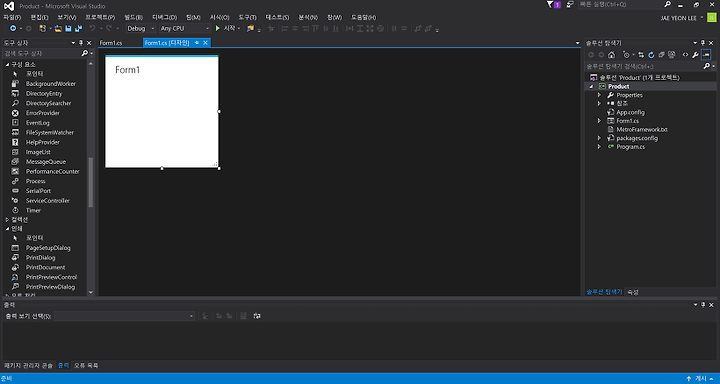Open the 디버그(D) menu
This screenshot has width=720, height=384.
[164, 17]
